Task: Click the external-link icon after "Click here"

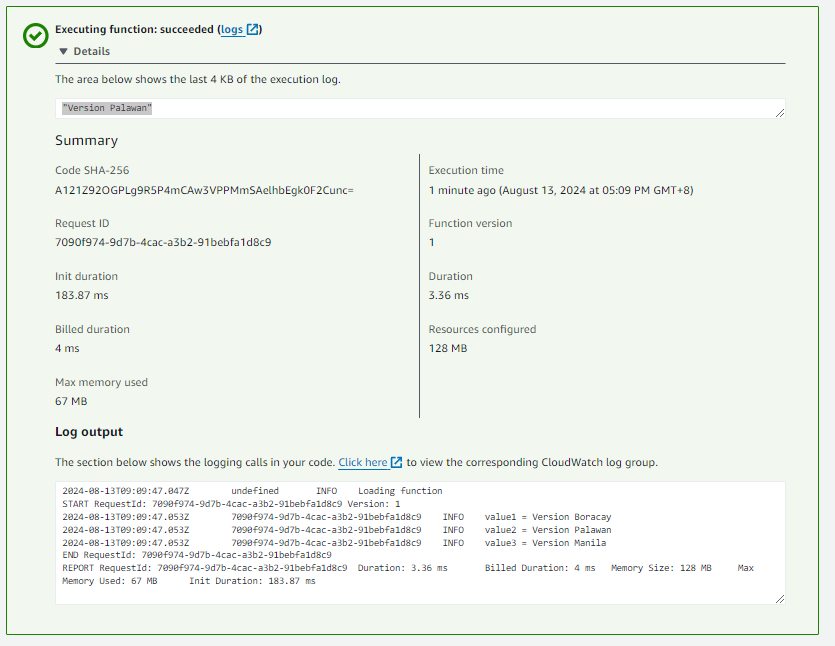Action: point(397,462)
